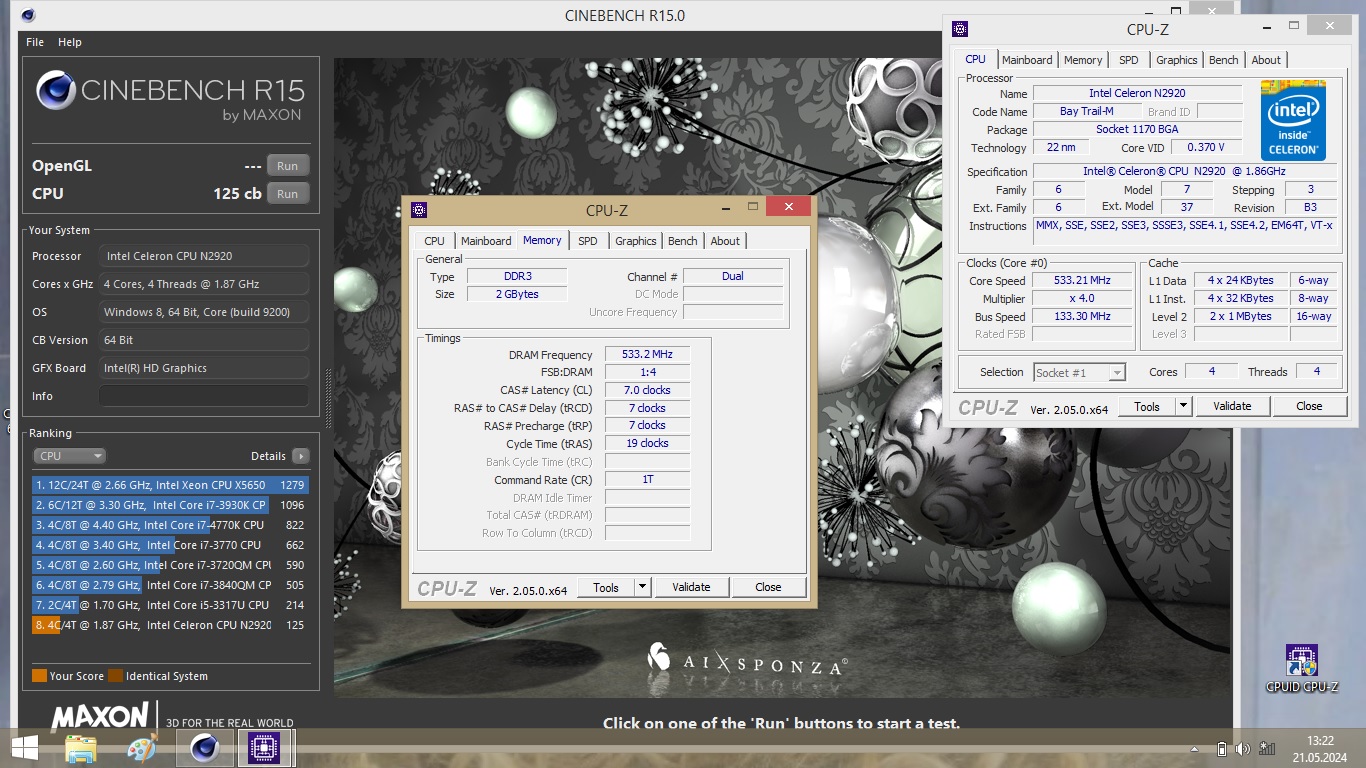Click the Cinebench R15 logo icon

click(56, 91)
